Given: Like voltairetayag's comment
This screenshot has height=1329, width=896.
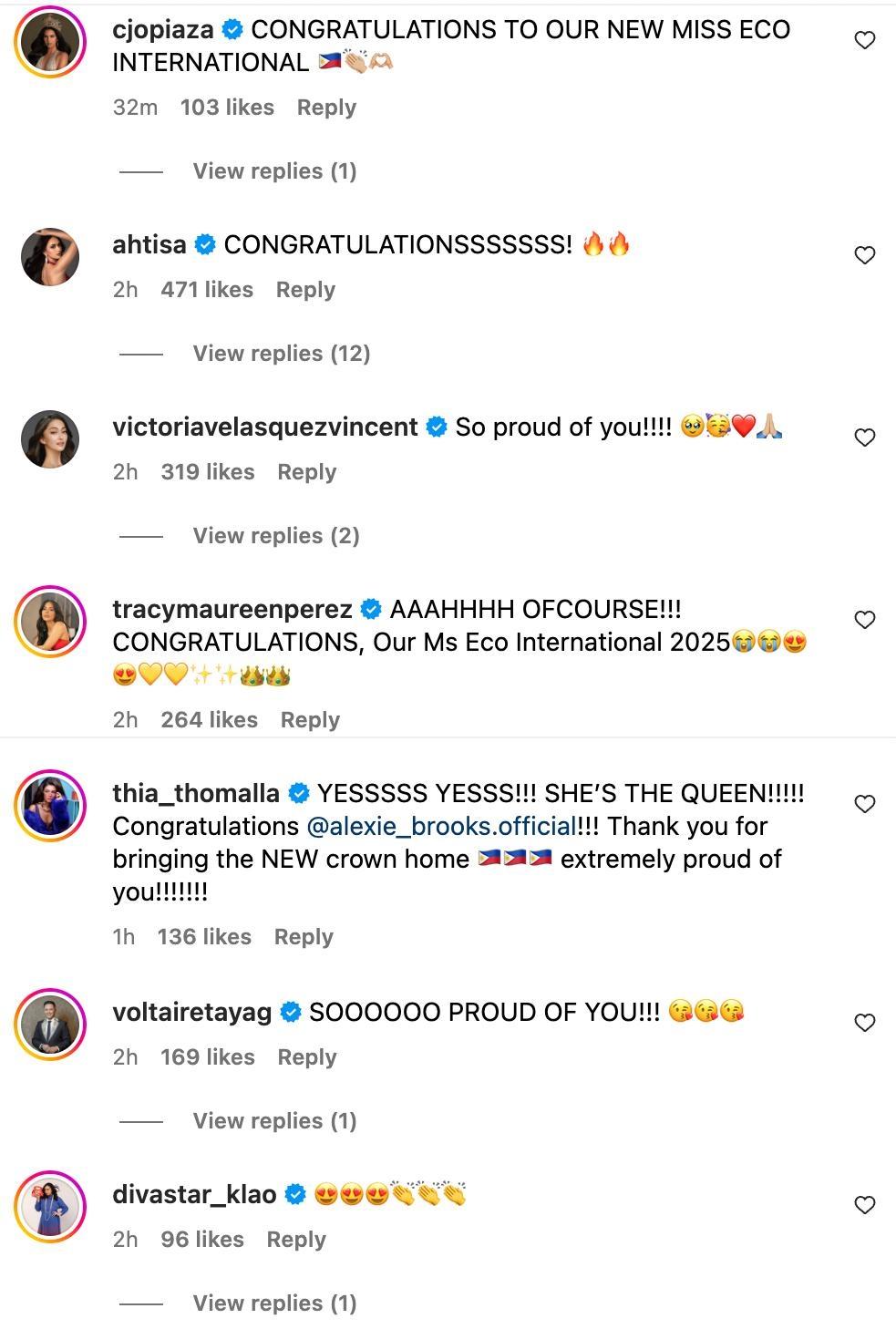Looking at the screenshot, I should (864, 1023).
